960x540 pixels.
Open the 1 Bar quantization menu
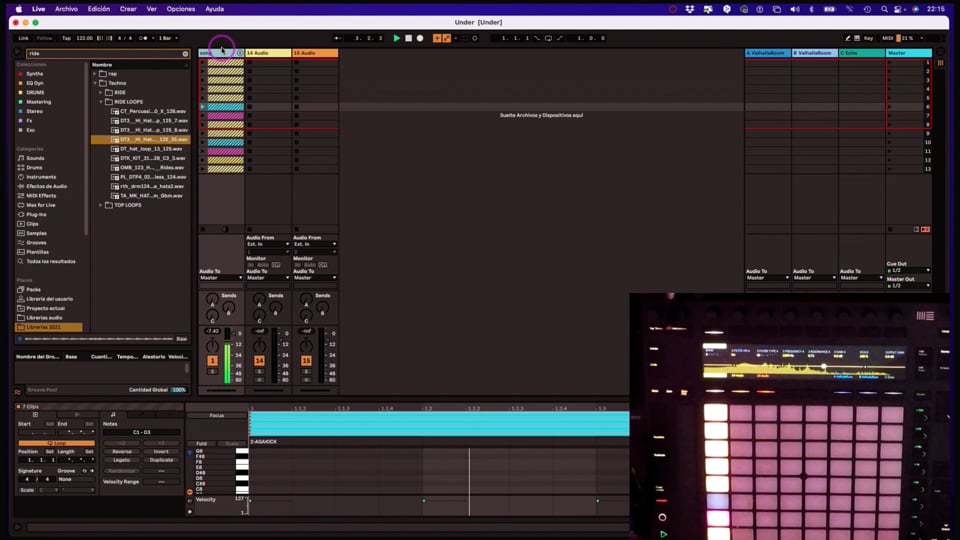point(168,38)
